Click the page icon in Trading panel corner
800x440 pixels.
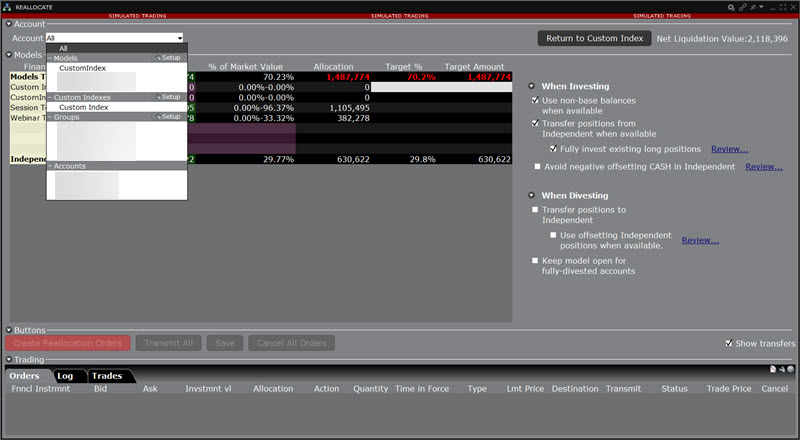[773, 369]
